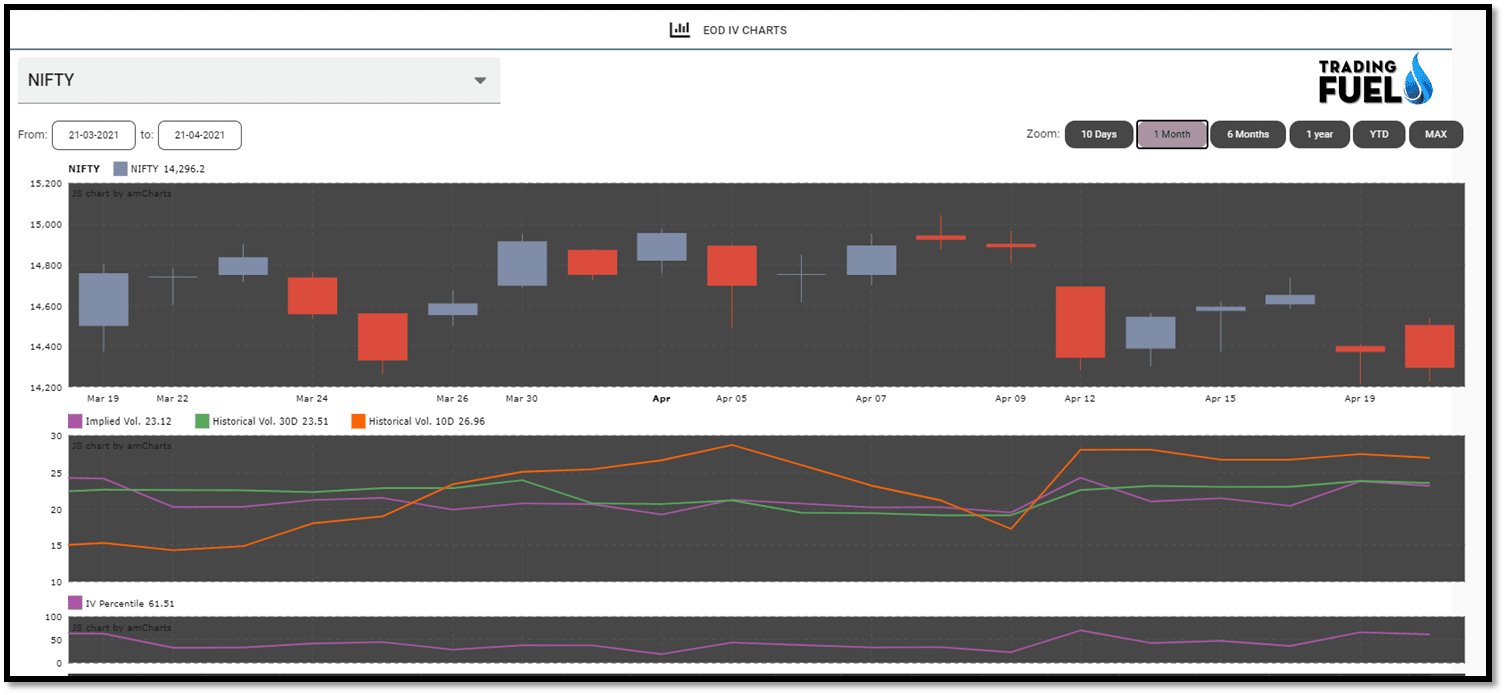Click the Trading Fuel logo
The width and height of the screenshot is (1505, 695).
coord(1375,80)
